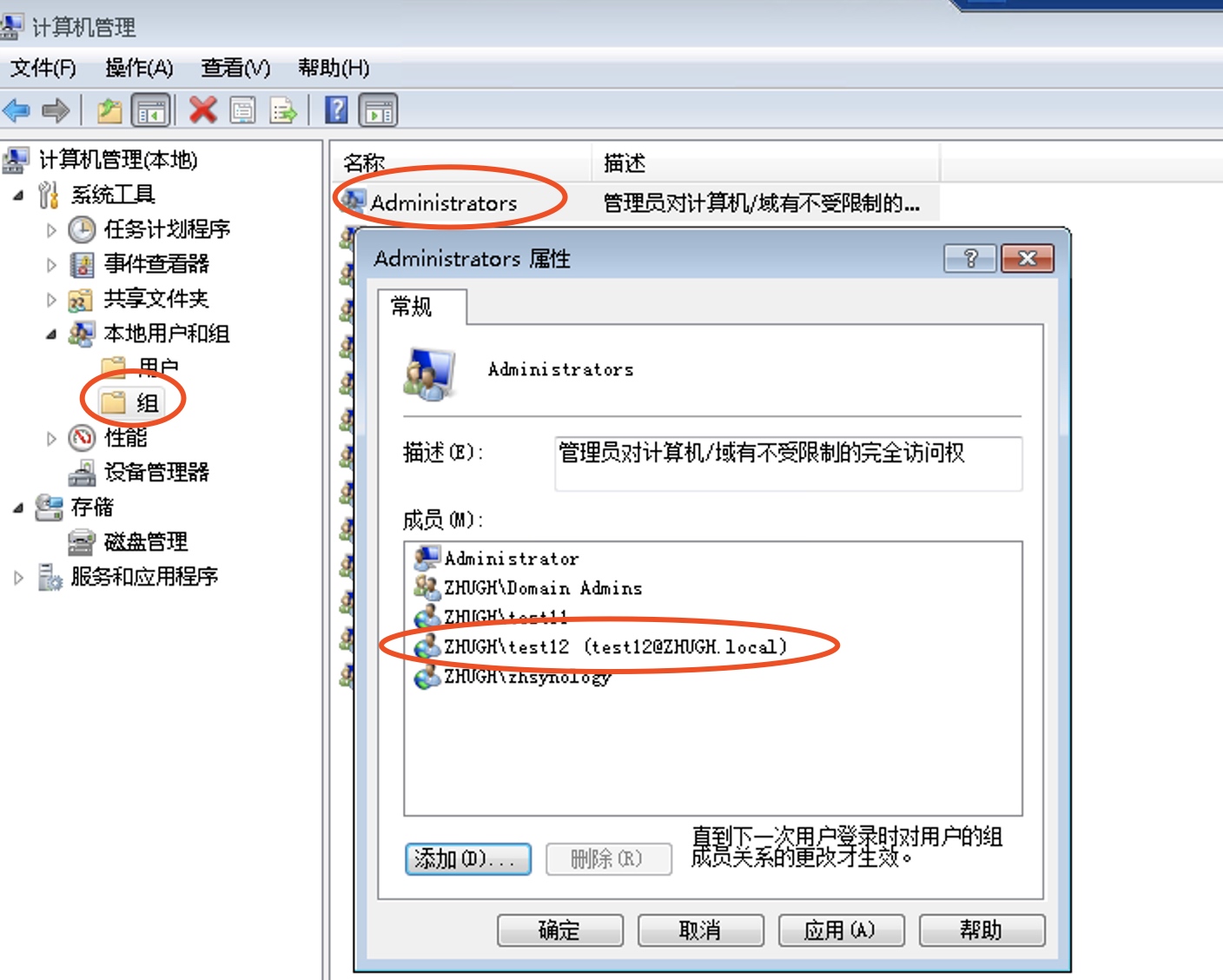Screen dimensions: 1223x980
Task: Click the Properties toolbar icon
Action: click(x=243, y=110)
